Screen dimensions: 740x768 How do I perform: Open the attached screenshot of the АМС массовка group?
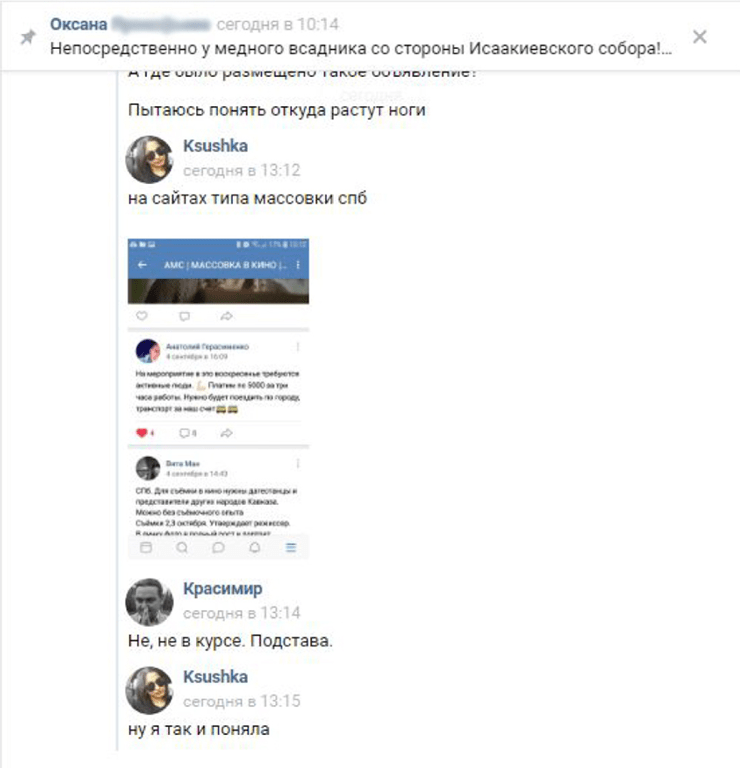218,398
